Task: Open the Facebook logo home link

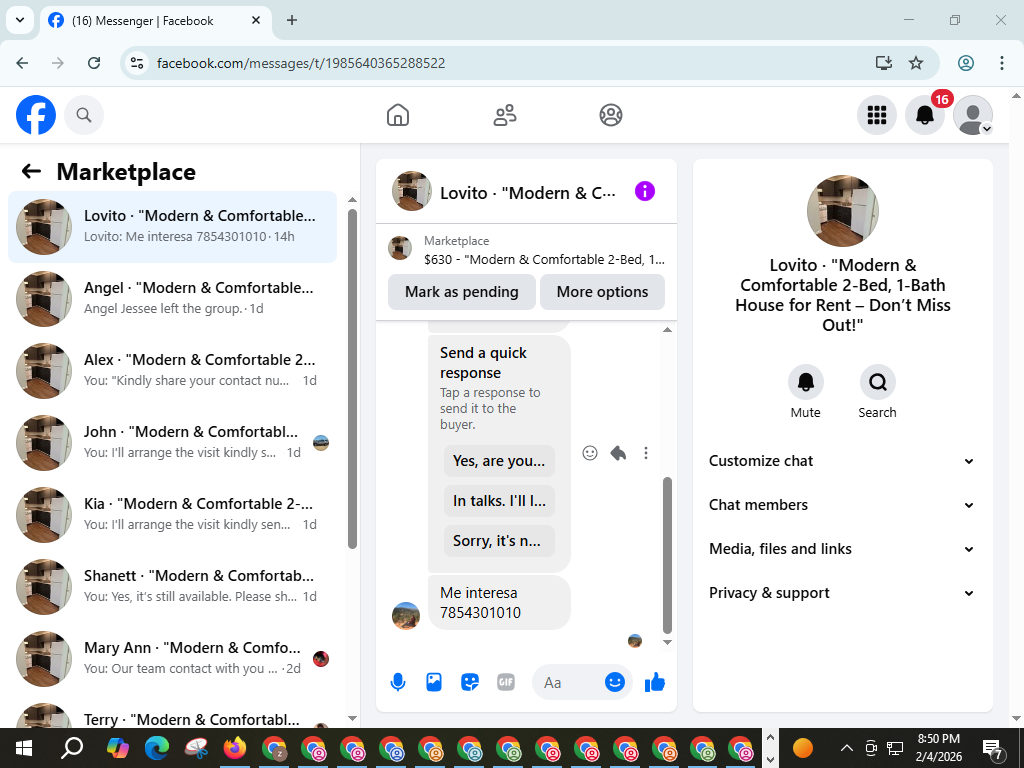Action: pyautogui.click(x=36, y=115)
